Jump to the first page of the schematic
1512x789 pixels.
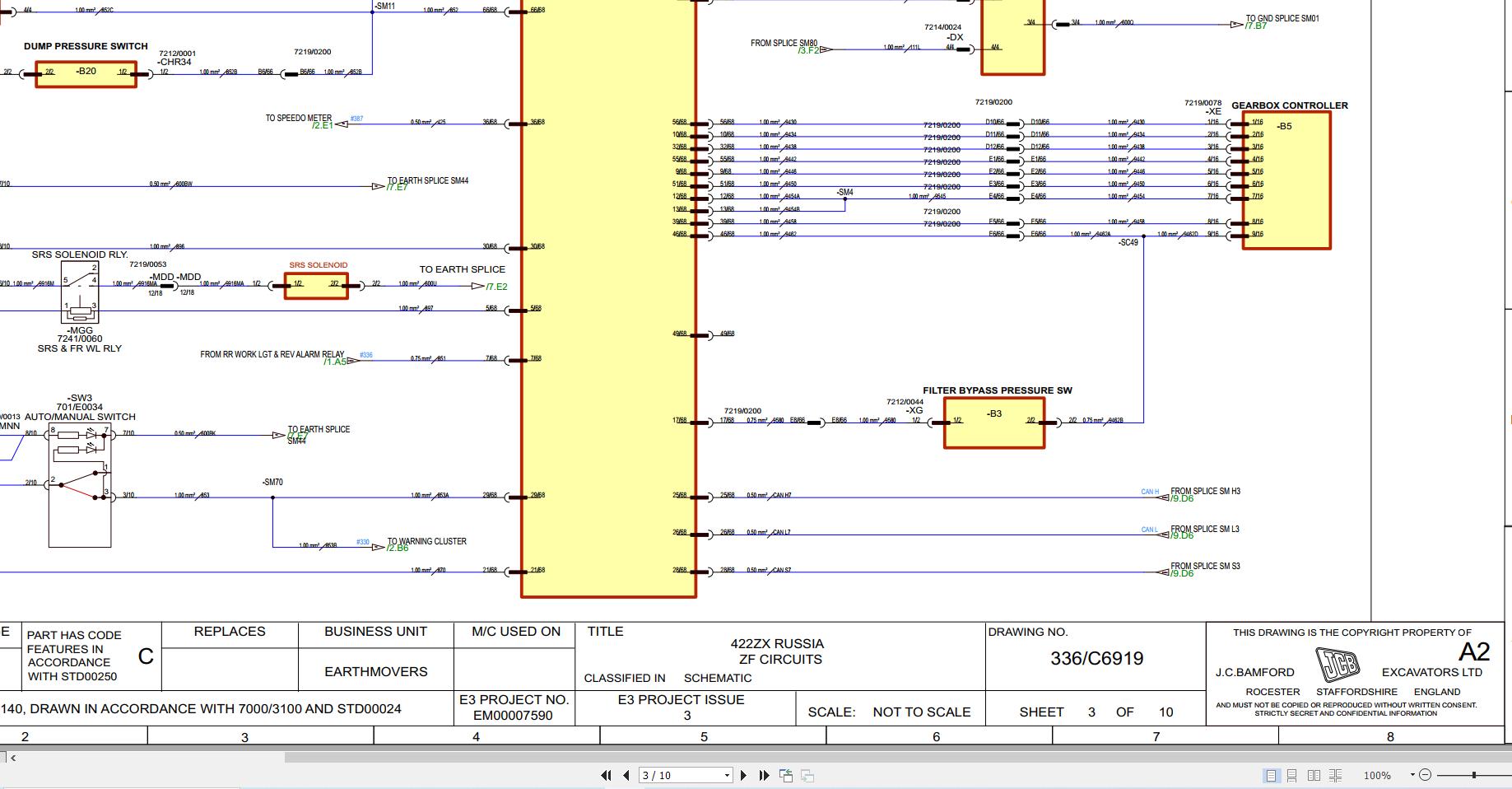[x=607, y=775]
